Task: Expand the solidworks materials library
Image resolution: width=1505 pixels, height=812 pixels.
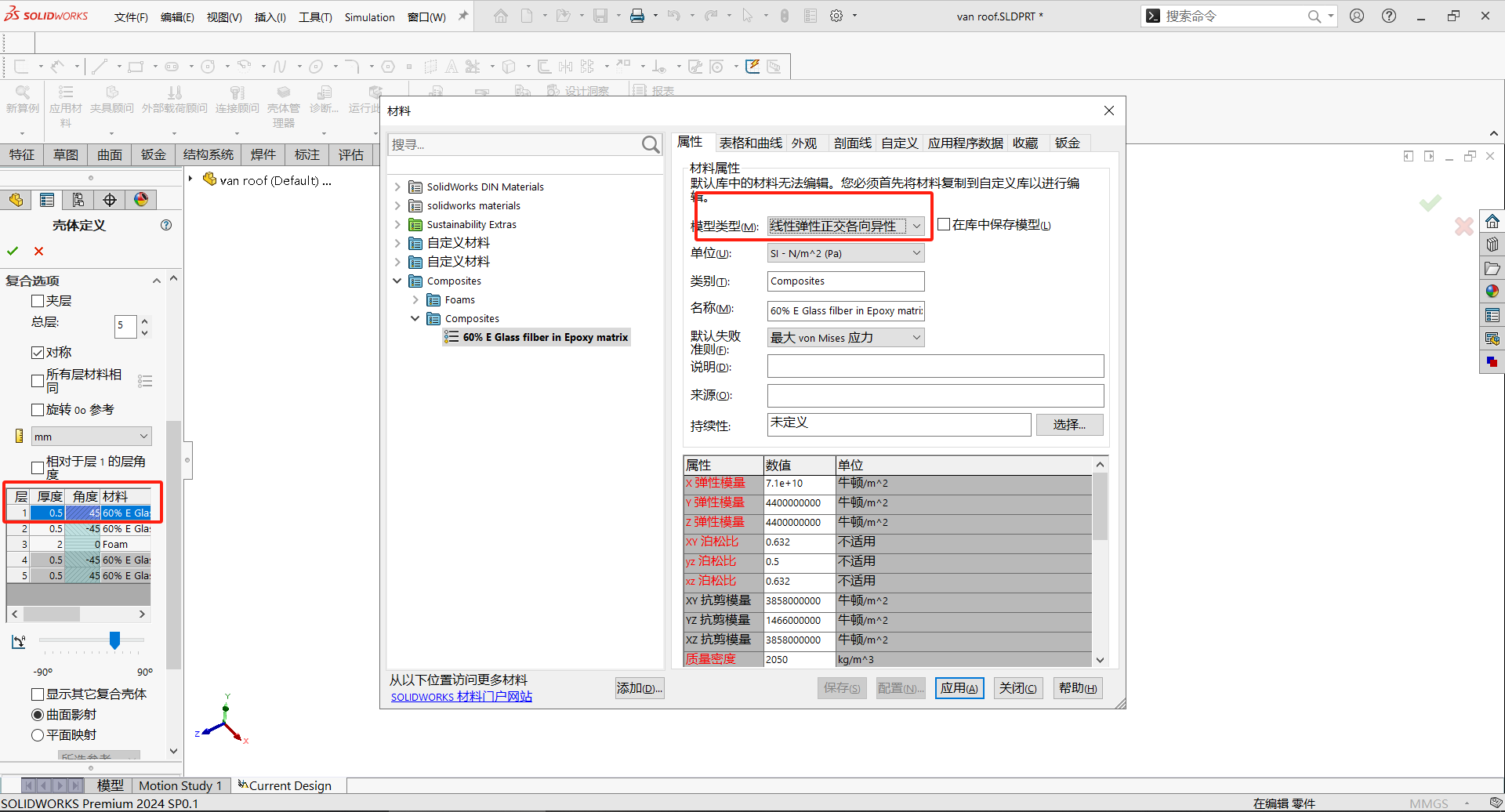Action: click(397, 205)
